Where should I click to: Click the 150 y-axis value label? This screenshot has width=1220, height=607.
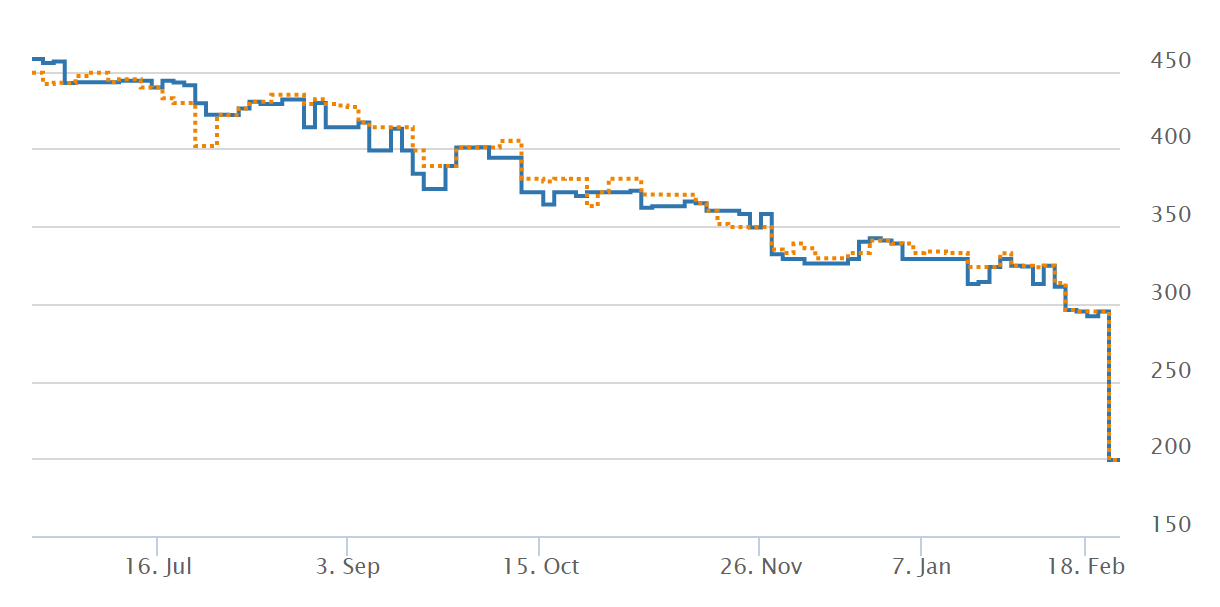click(x=1170, y=526)
